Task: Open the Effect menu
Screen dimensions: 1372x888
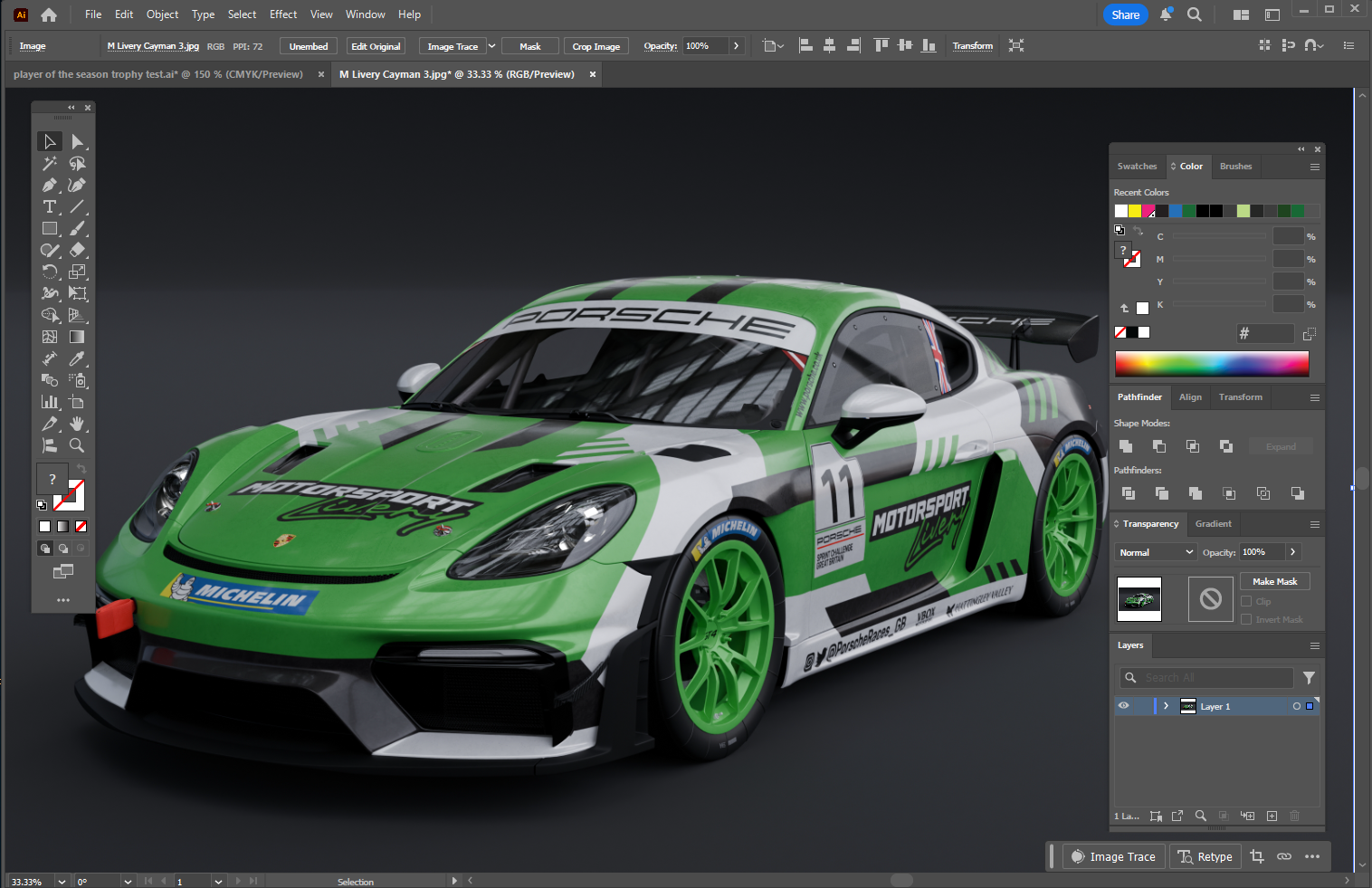Action: [283, 14]
